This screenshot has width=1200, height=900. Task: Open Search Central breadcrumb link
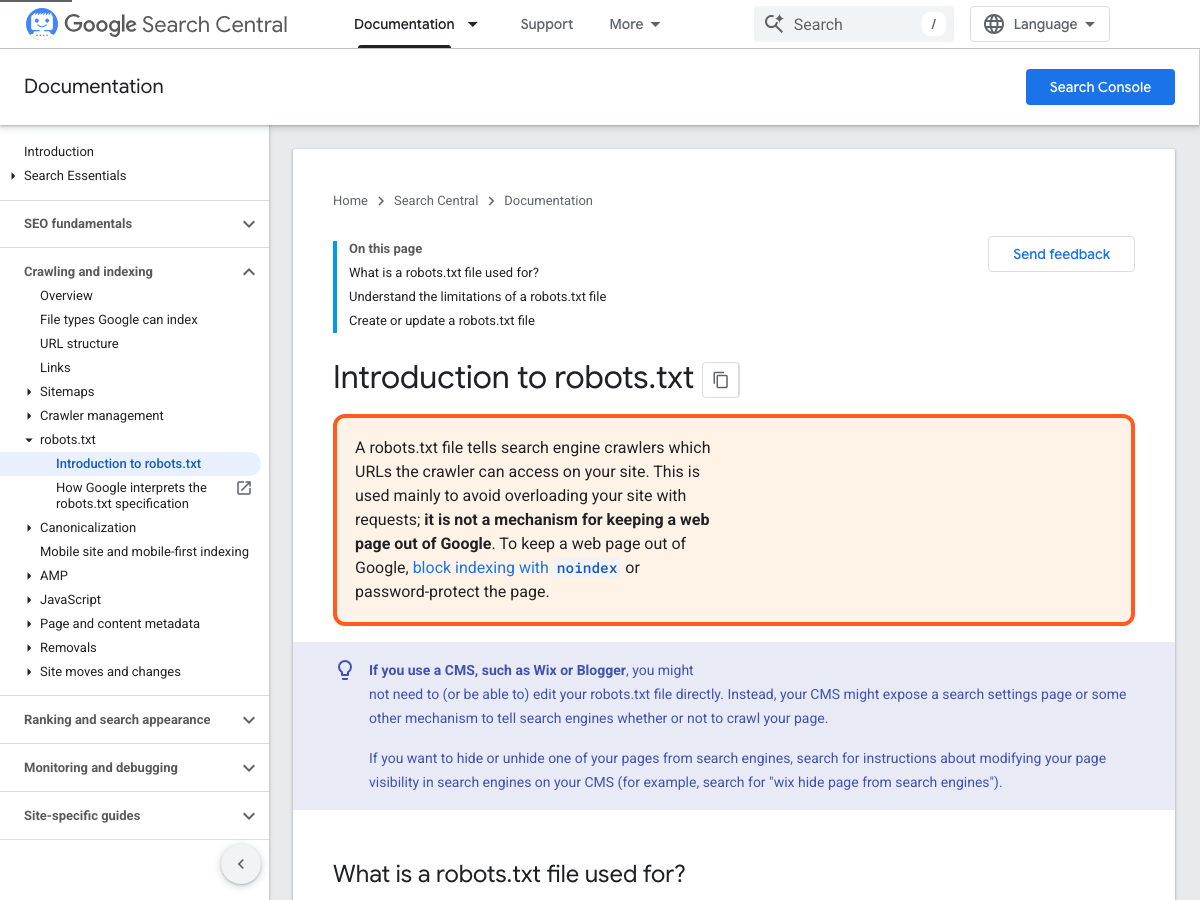[x=436, y=201]
